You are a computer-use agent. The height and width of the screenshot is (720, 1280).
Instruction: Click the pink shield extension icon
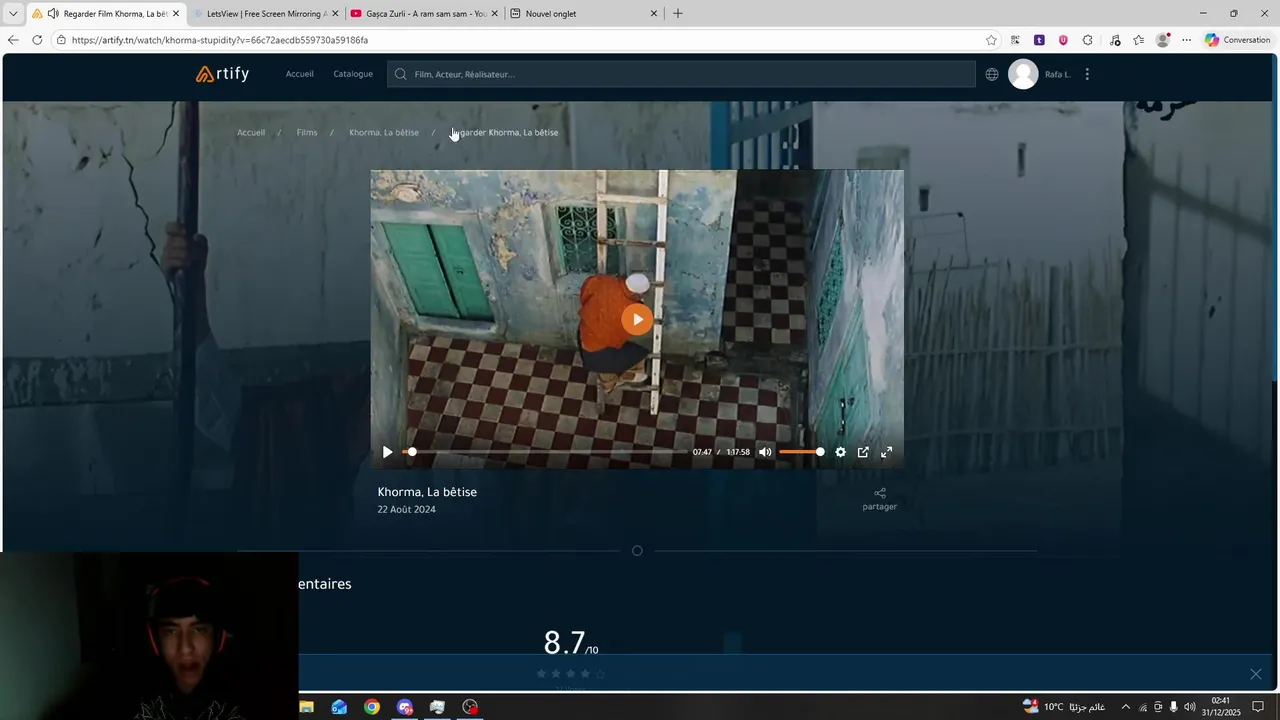coord(1063,40)
